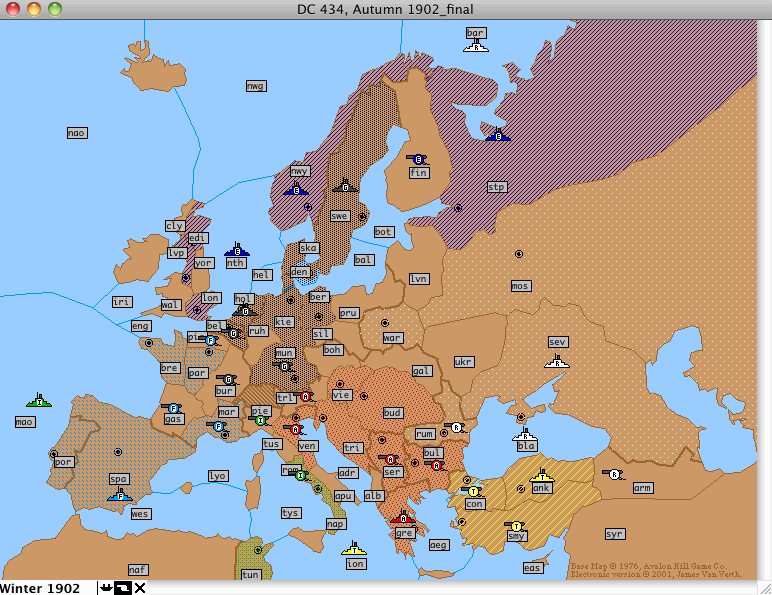Click the French army in pic

[210, 340]
